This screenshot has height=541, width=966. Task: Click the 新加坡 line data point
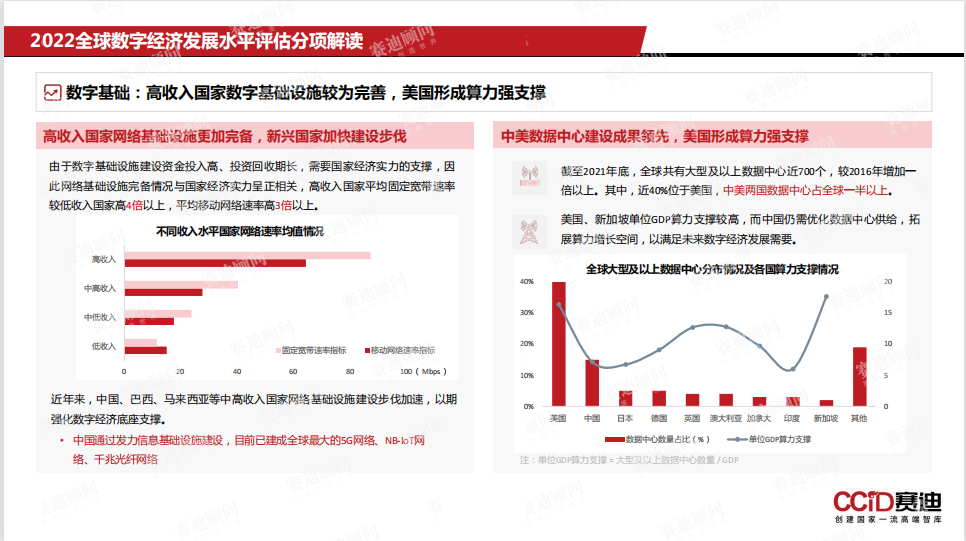coord(826,296)
